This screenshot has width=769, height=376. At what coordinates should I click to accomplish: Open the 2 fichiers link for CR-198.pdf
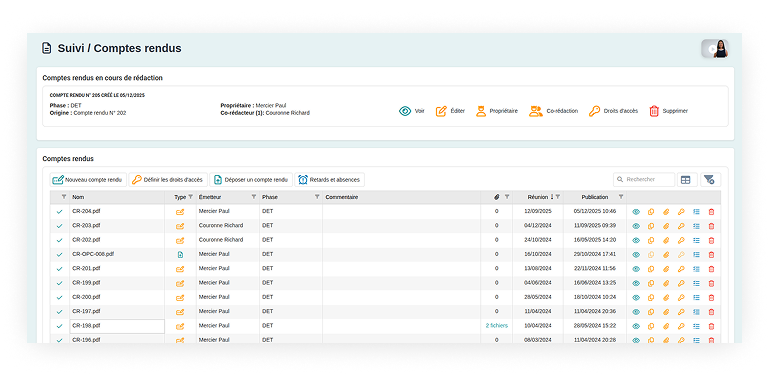pyautogui.click(x=496, y=326)
